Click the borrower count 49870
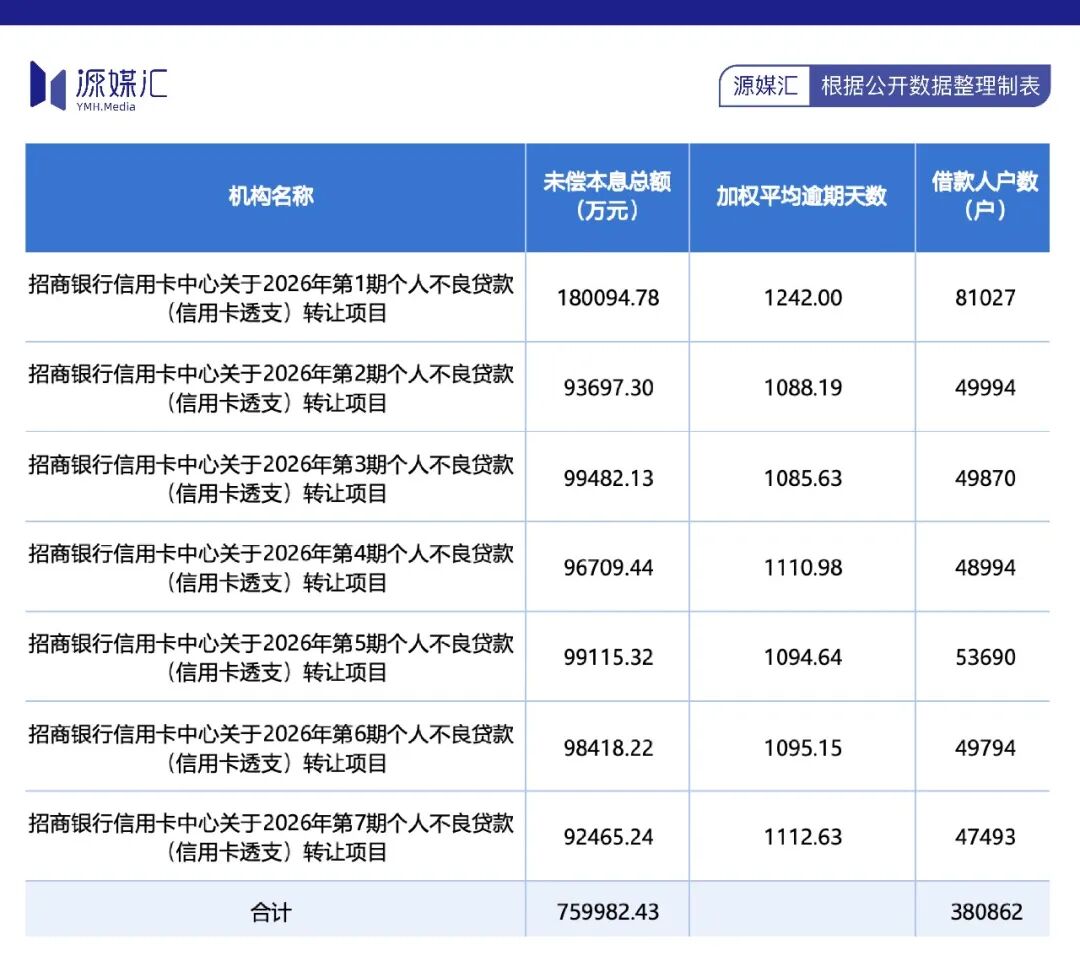 985,478
